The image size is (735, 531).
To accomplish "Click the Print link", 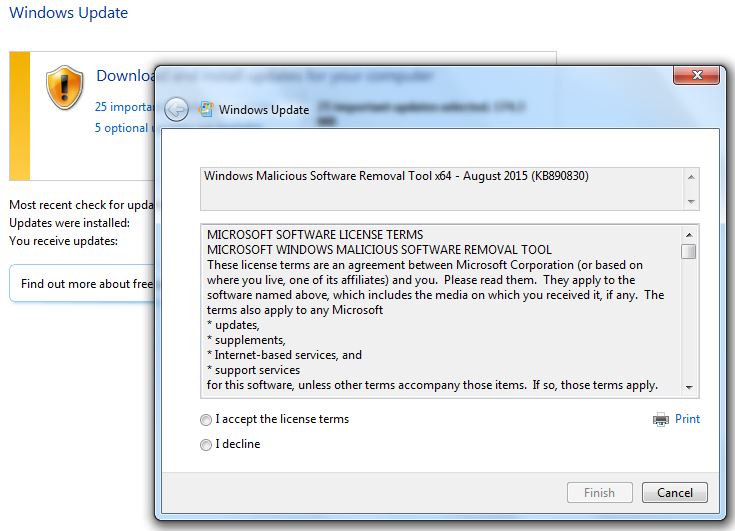I will (687, 419).
